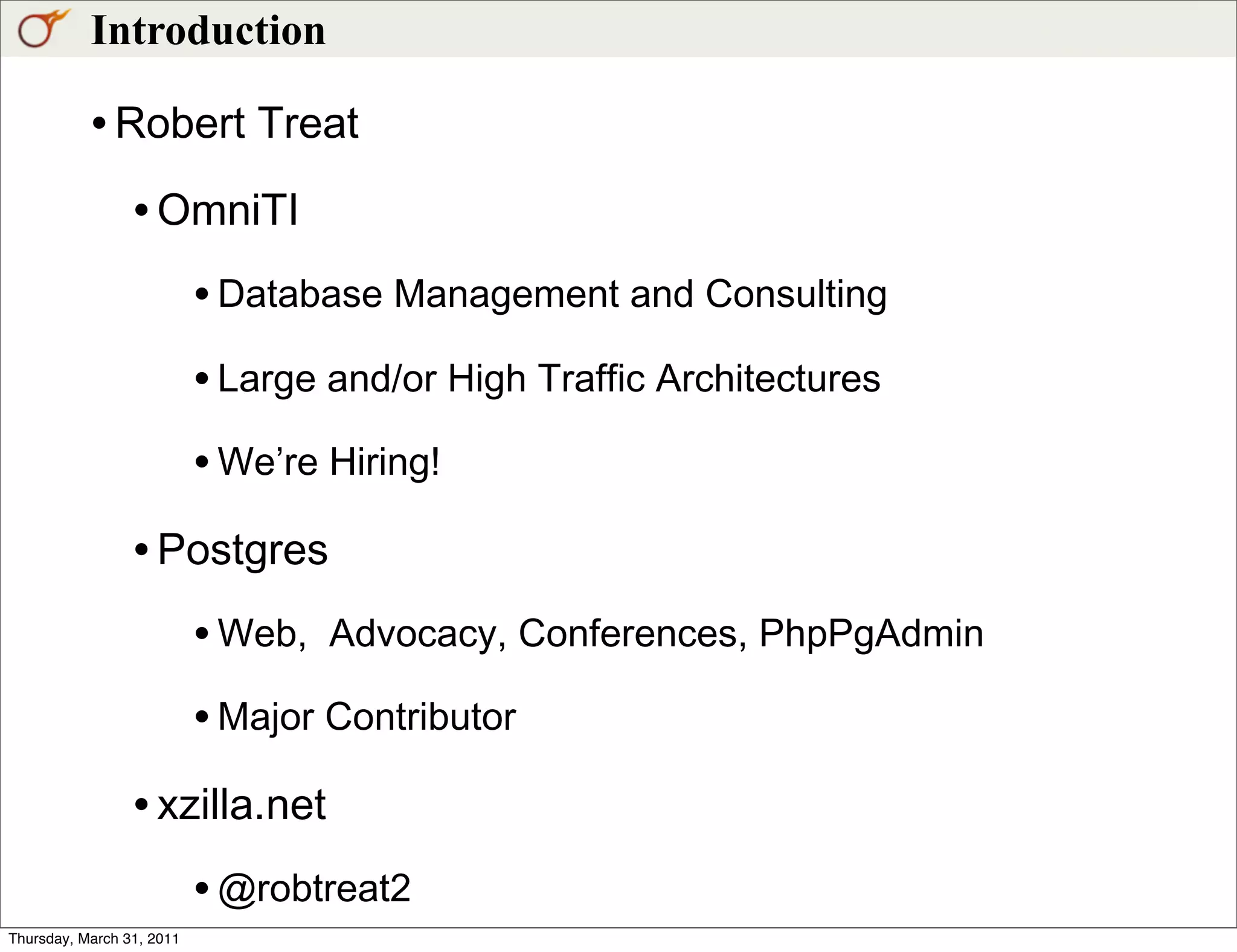This screenshot has height=952, width=1237.
Task: Click the Introduction slide title
Action: click(208, 30)
